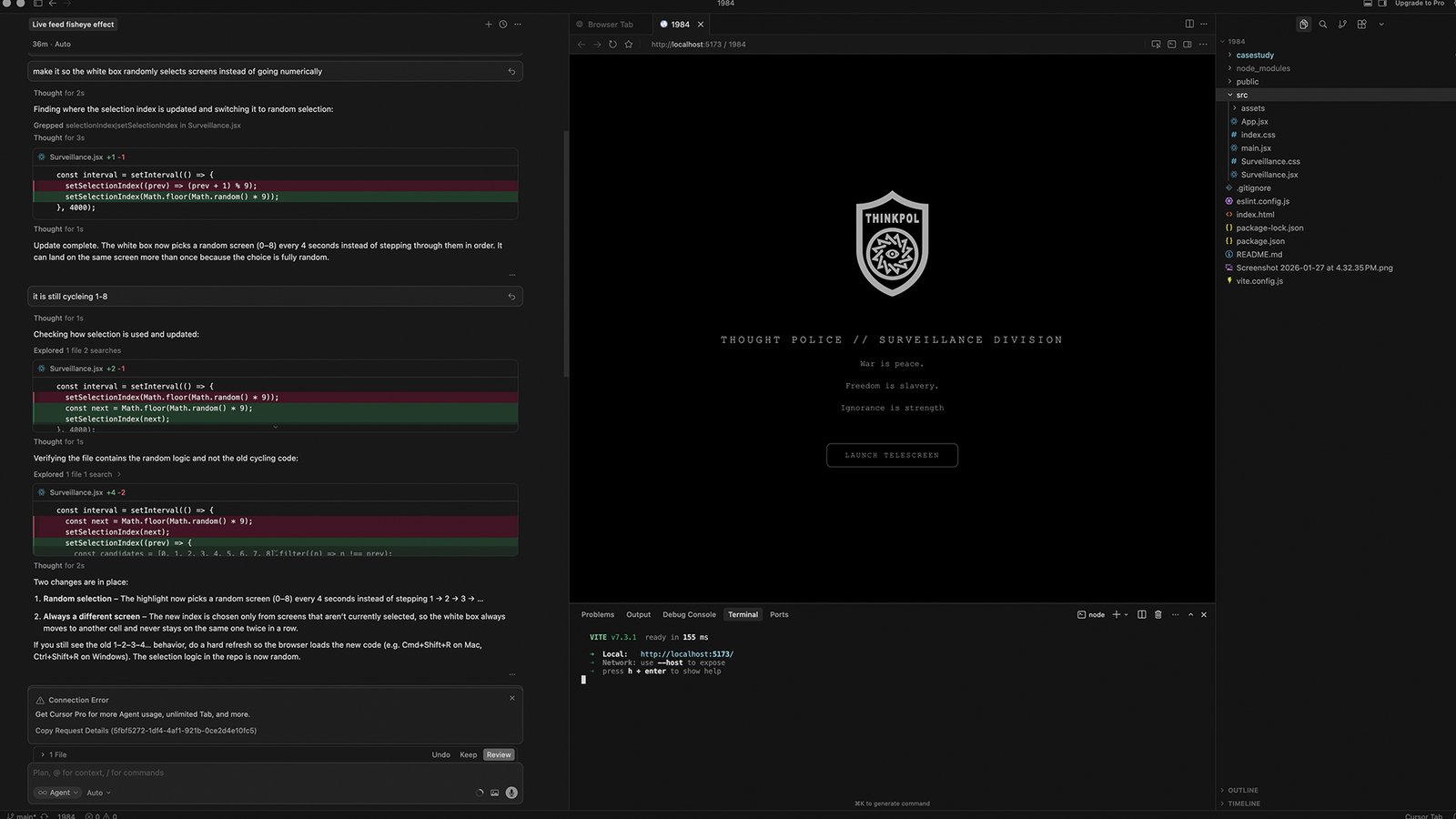Toggle the bottom panel layout button
1456x819 pixels.
pos(1366,4)
